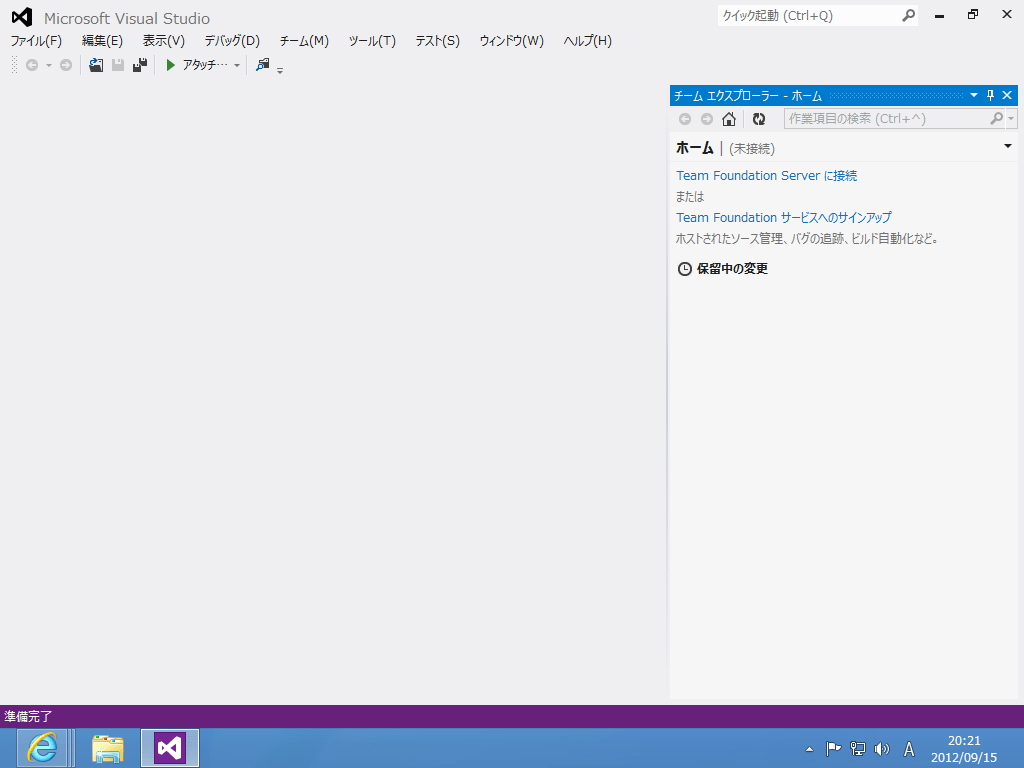Click the network tray icon

(857, 749)
